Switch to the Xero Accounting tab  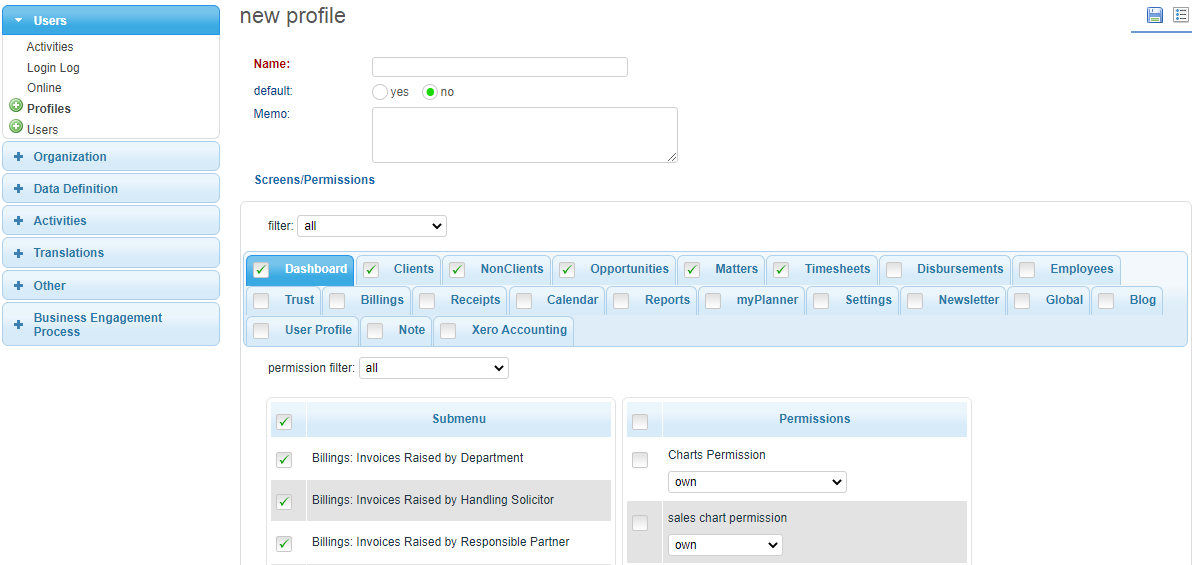click(x=518, y=330)
